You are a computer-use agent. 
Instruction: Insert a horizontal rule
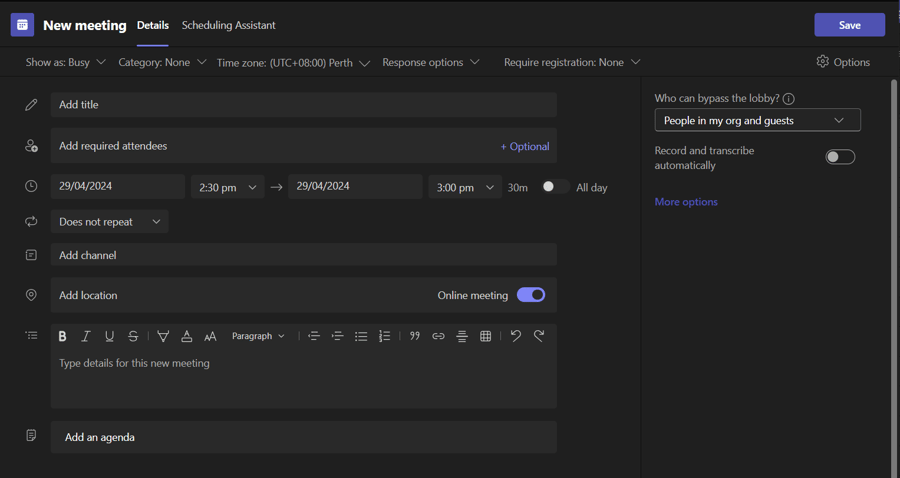462,336
